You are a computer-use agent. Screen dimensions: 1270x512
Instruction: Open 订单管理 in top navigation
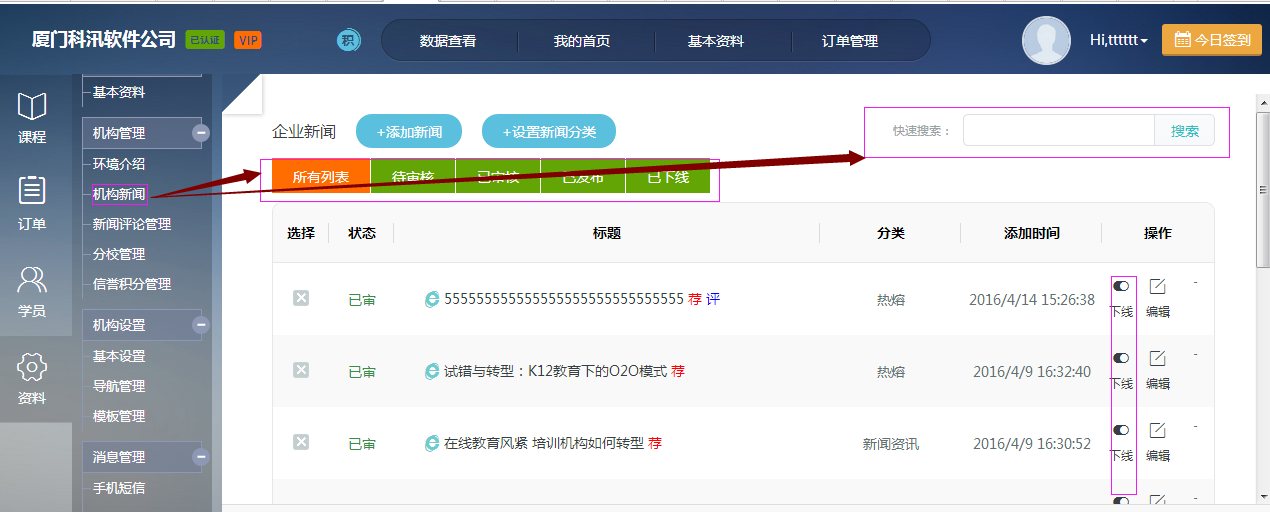point(850,41)
